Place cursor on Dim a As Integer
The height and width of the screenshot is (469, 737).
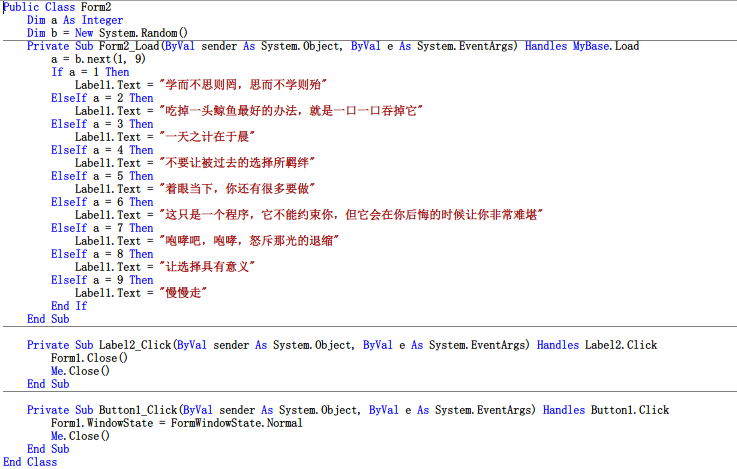(x=75, y=20)
